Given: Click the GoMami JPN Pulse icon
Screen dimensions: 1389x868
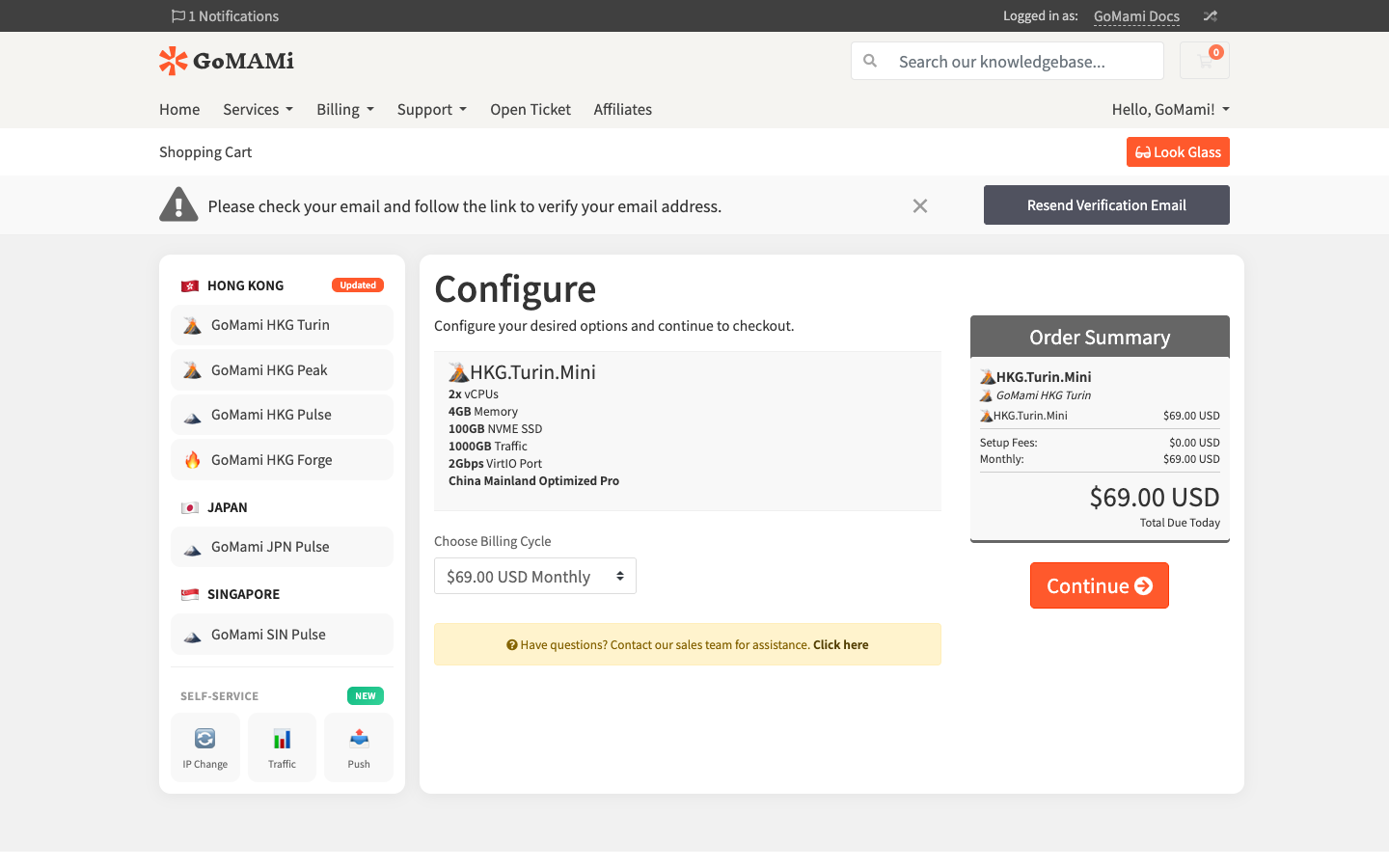Looking at the screenshot, I should (193, 548).
